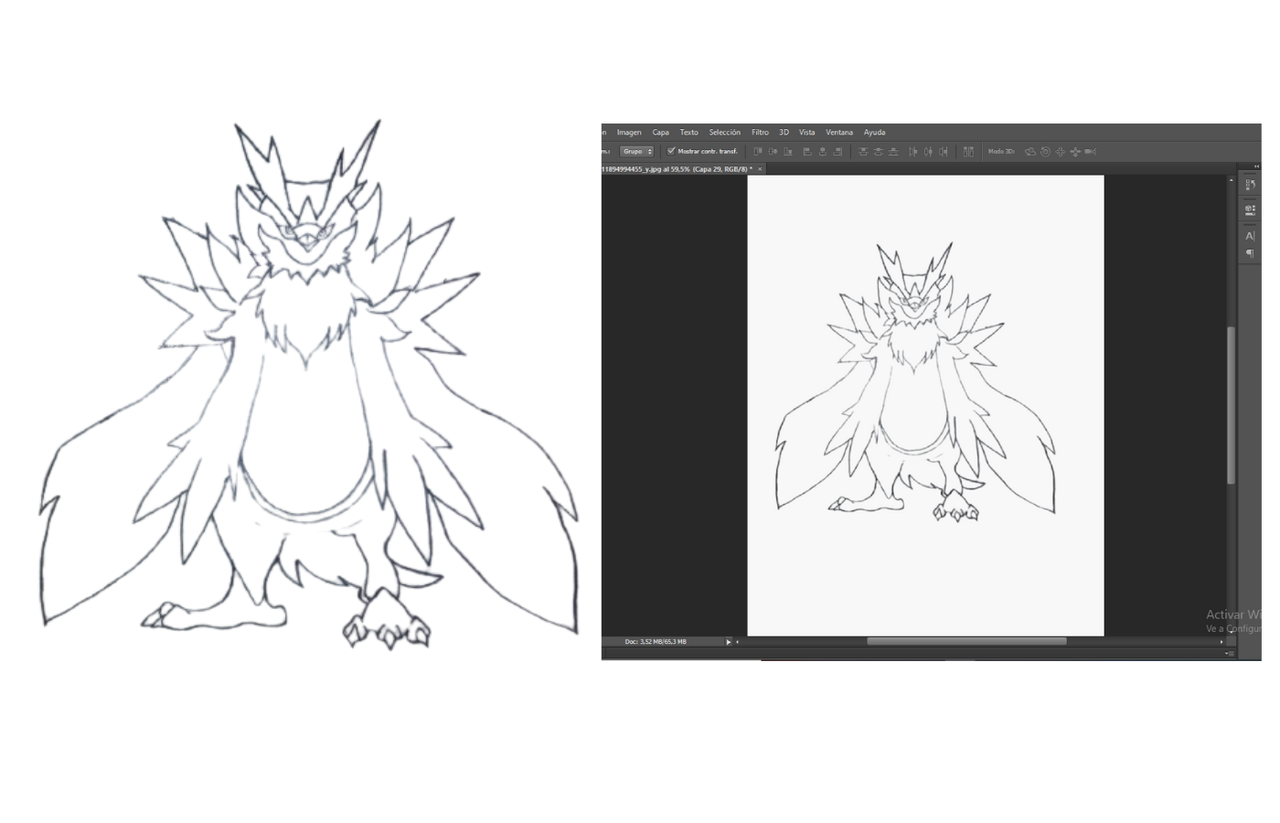Select the 3D rotate mode icon
The image size is (1280, 823).
[1030, 151]
